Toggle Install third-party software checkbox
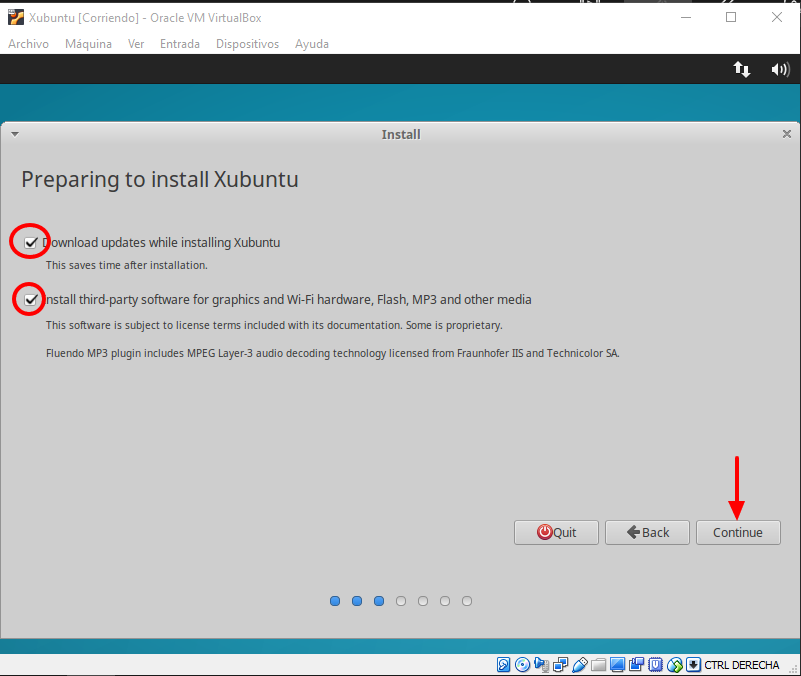This screenshot has height=676, width=801. click(x=31, y=299)
